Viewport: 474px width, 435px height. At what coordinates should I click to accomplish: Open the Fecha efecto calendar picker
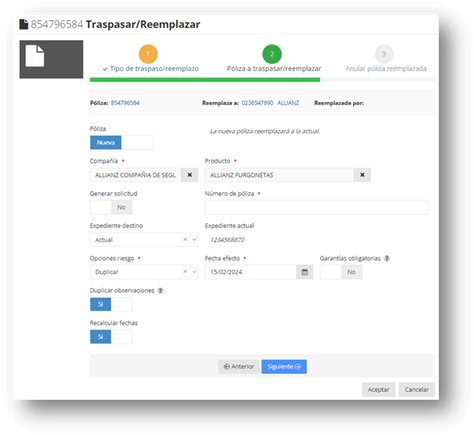pyautogui.click(x=304, y=272)
